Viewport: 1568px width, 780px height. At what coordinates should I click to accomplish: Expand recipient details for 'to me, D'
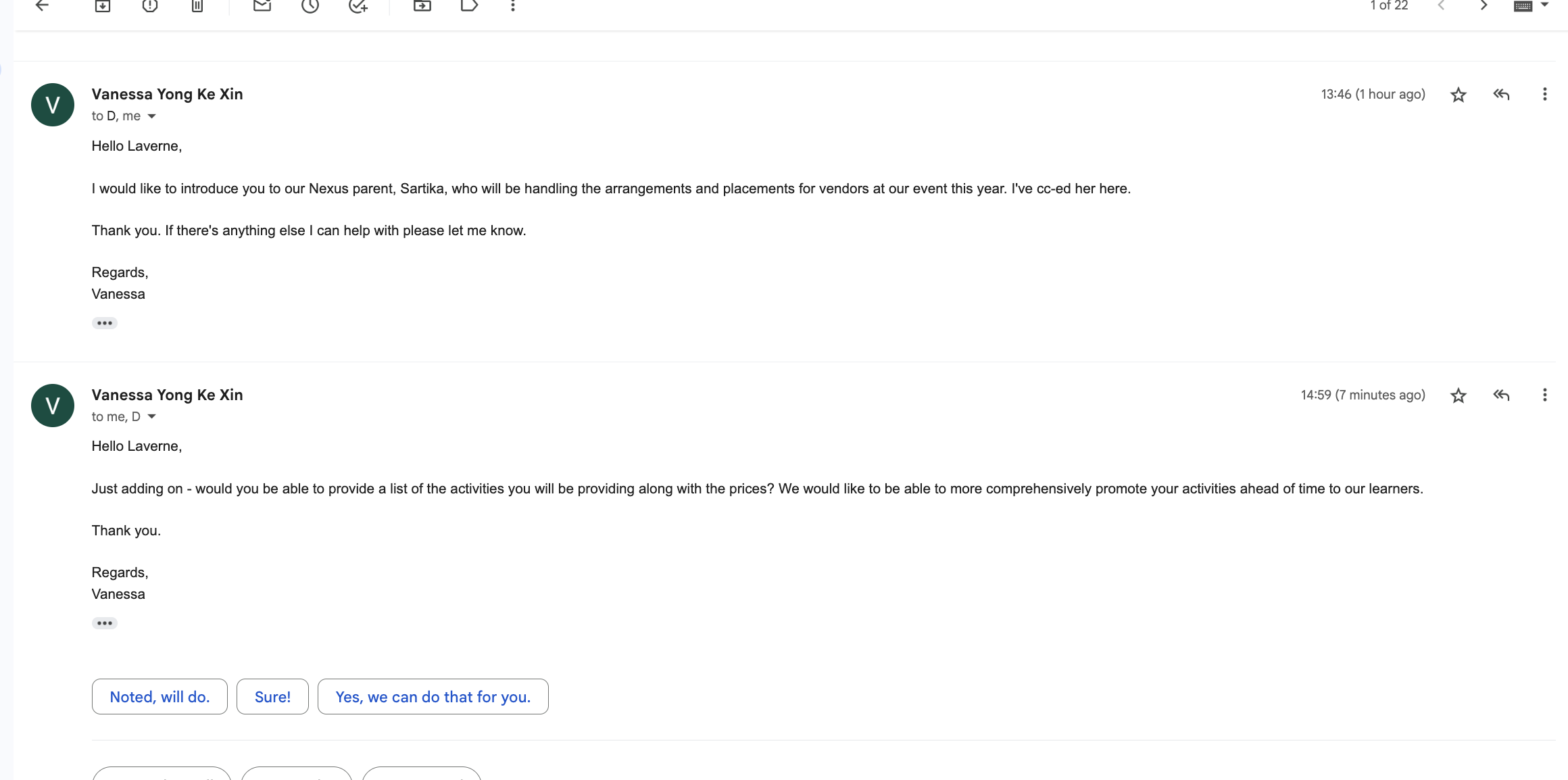point(151,417)
